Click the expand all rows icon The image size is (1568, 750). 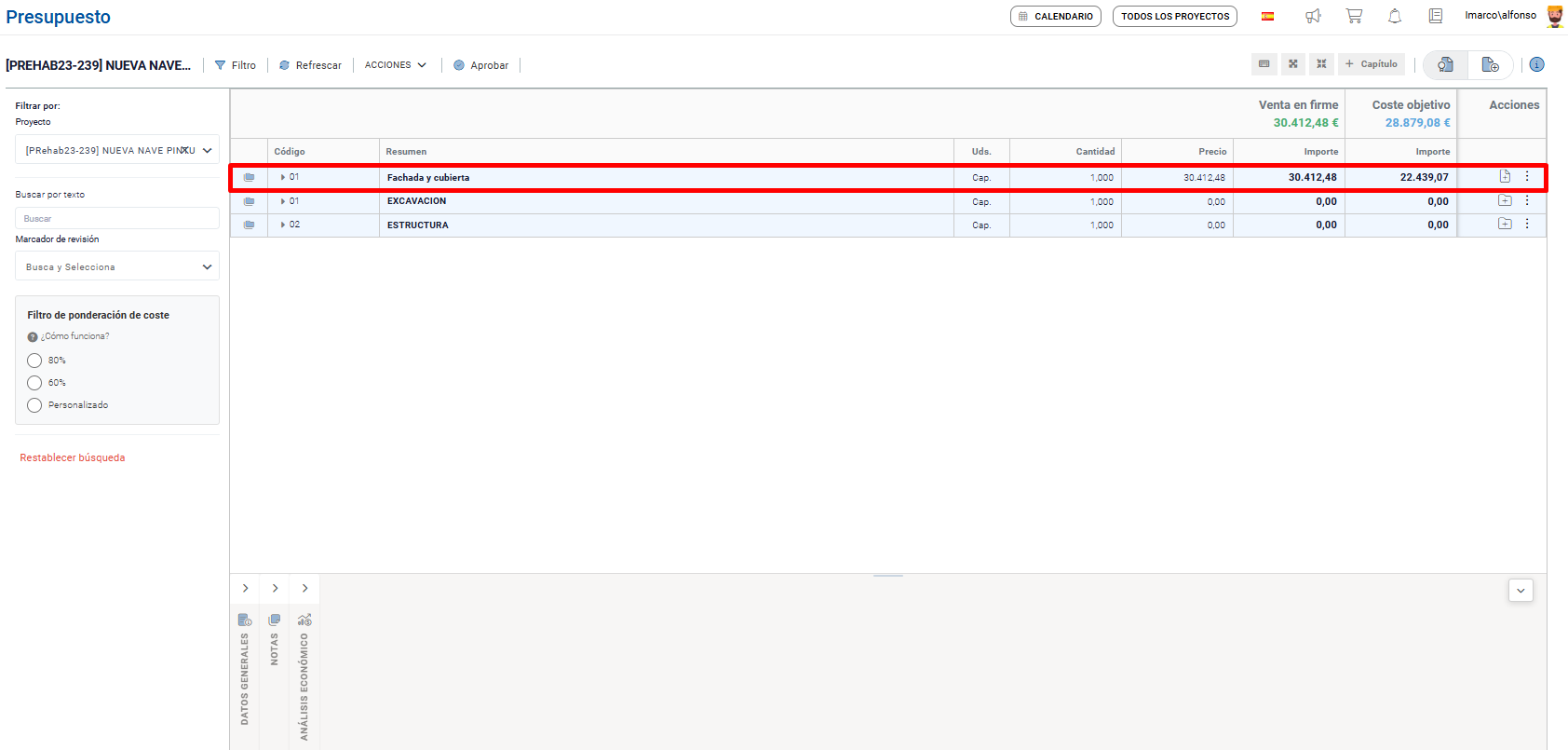tap(1293, 64)
